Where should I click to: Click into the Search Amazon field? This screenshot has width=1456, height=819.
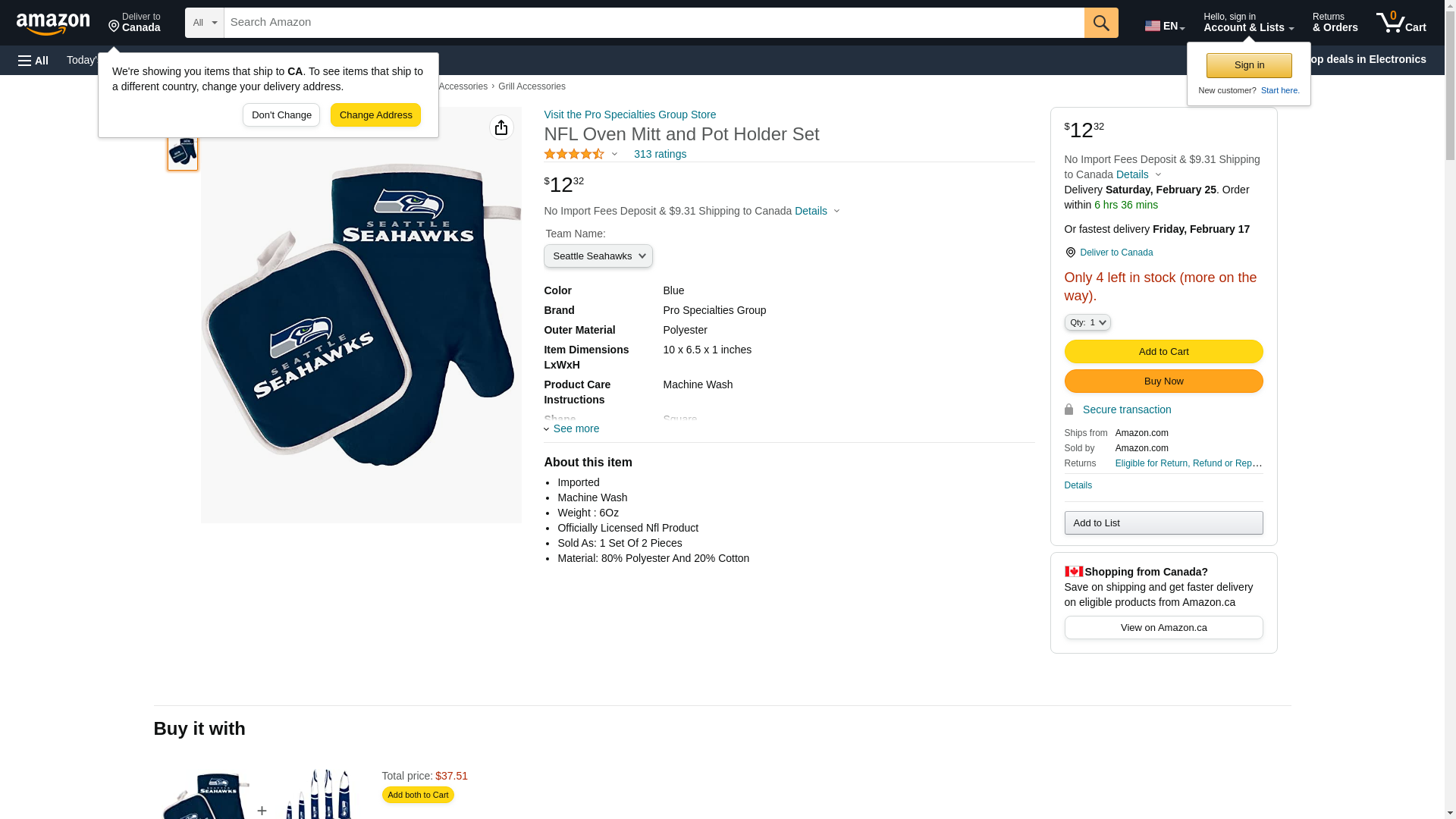(x=652, y=23)
